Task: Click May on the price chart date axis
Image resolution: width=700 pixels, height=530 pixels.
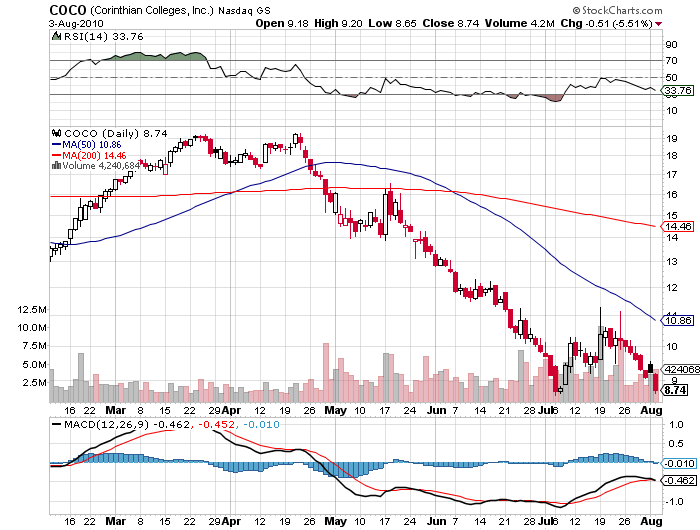Action: coord(335,410)
